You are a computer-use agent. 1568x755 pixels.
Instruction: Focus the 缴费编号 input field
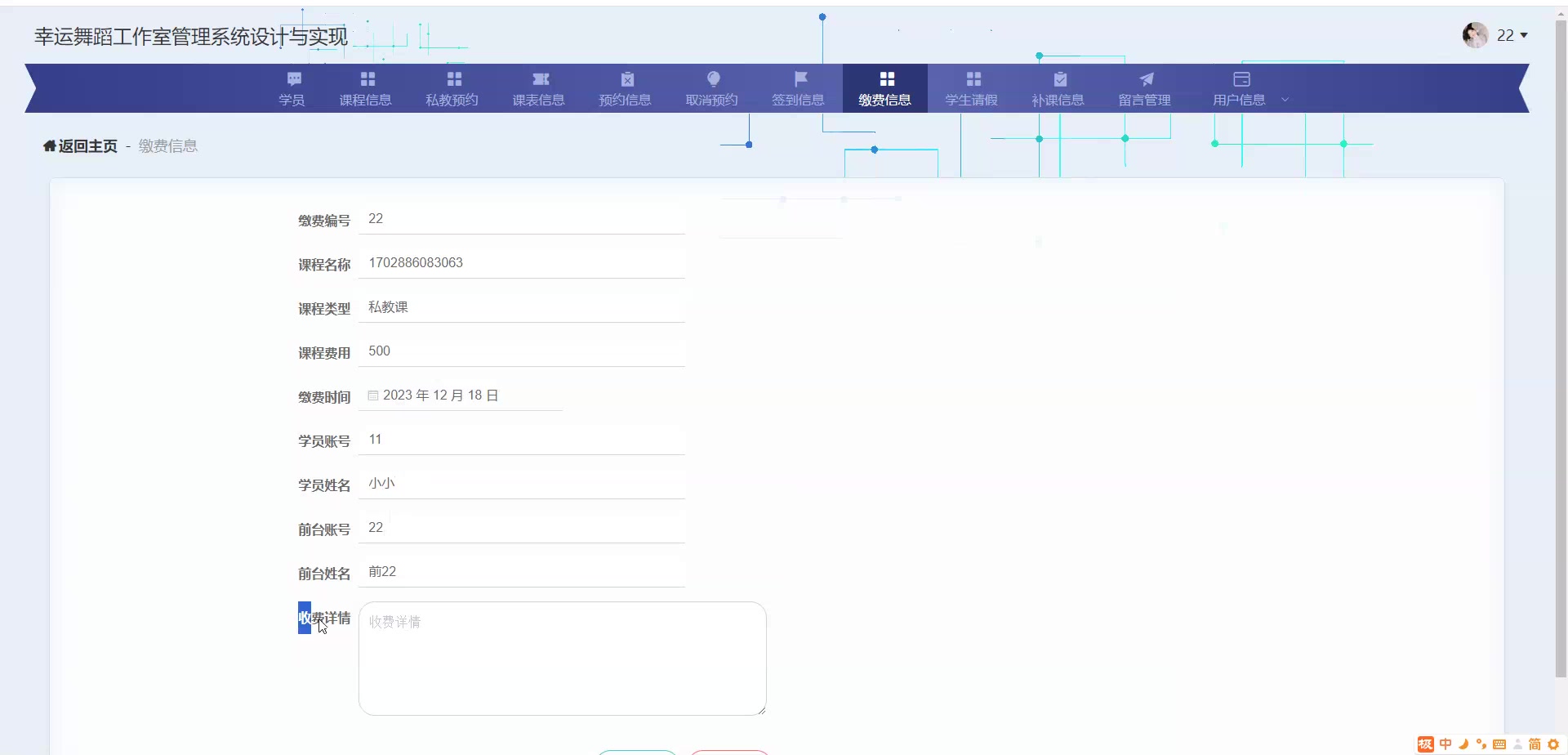(522, 219)
